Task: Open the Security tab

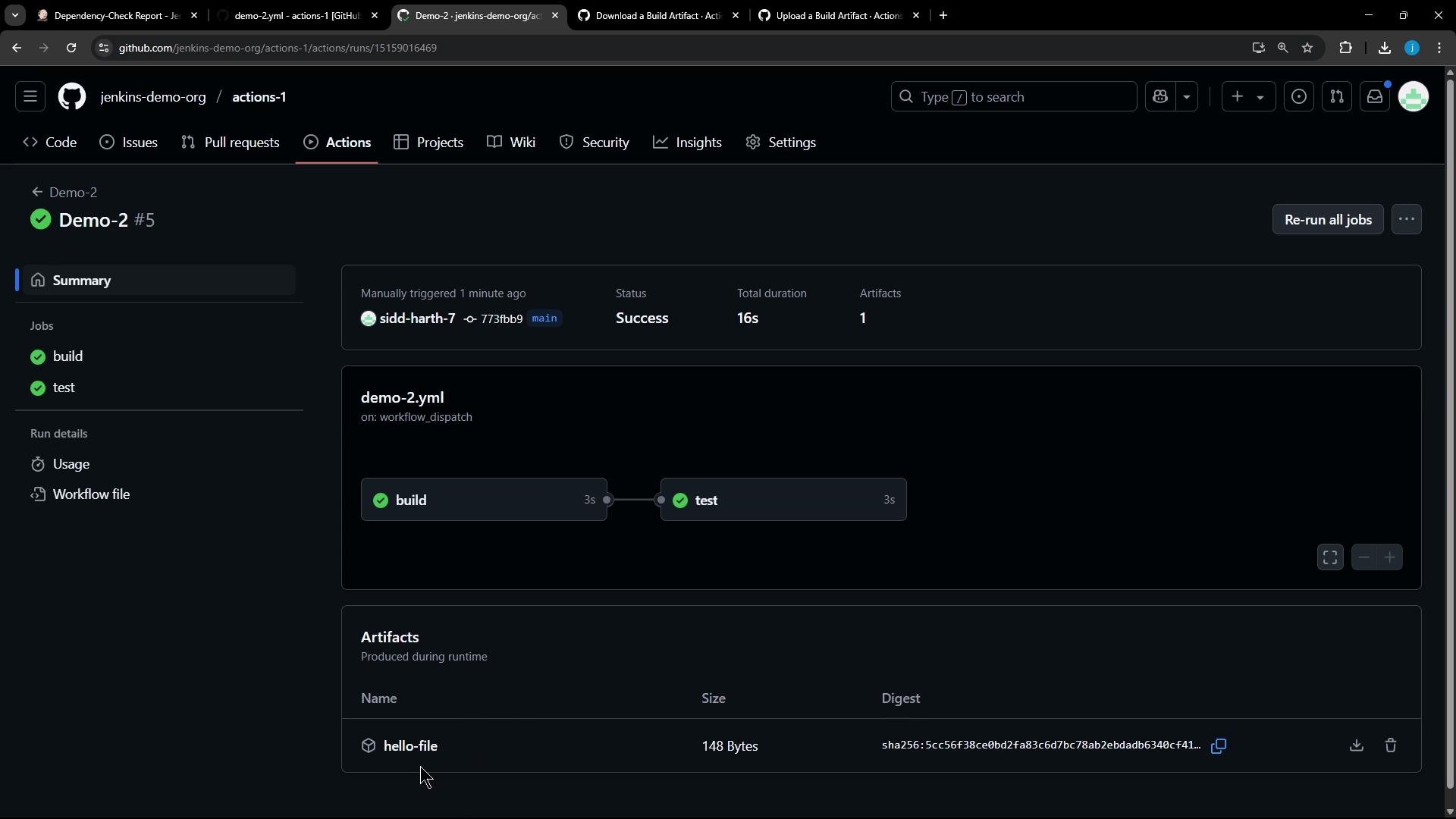Action: click(595, 143)
